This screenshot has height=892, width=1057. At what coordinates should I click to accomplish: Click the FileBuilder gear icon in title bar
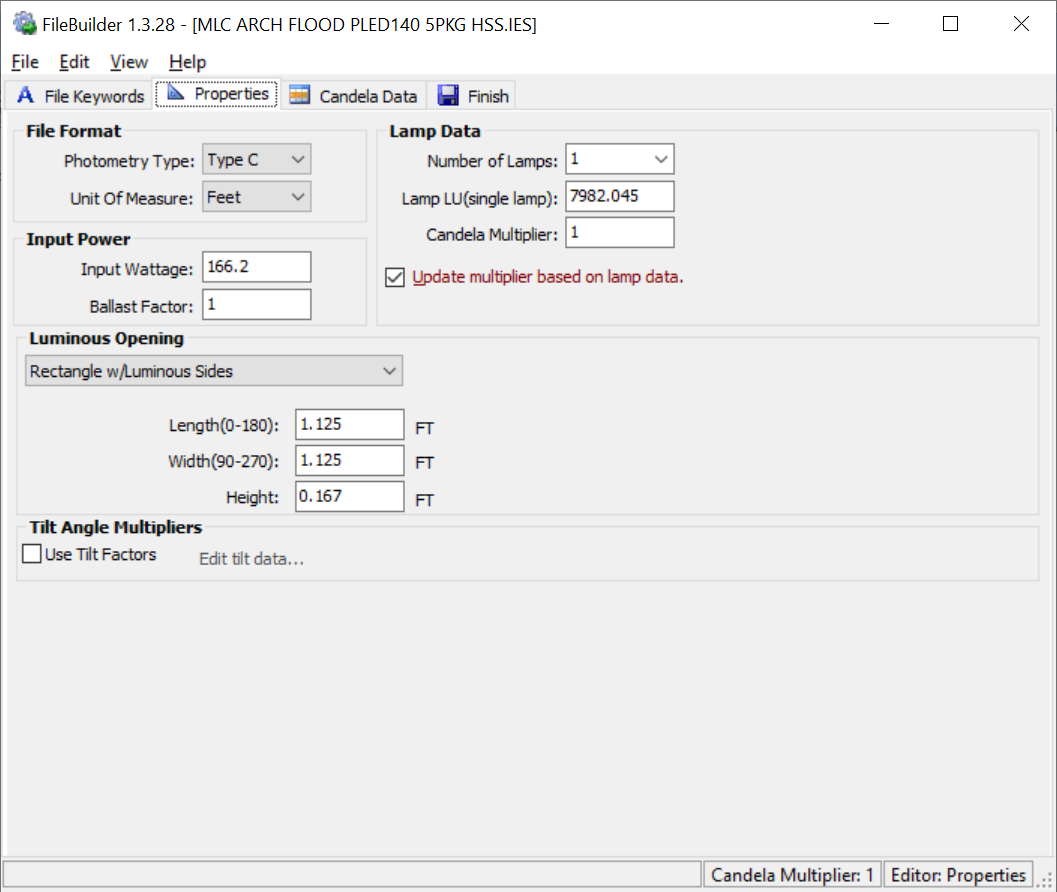pyautogui.click(x=24, y=24)
